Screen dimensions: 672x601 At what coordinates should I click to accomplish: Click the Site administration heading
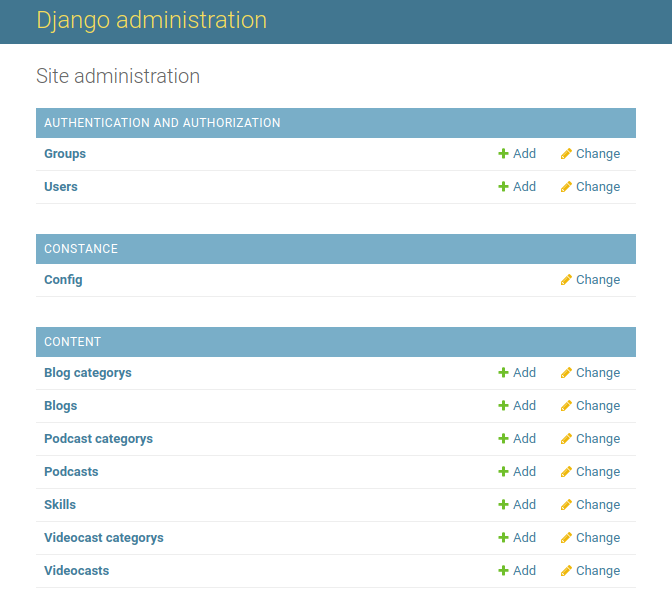(118, 76)
